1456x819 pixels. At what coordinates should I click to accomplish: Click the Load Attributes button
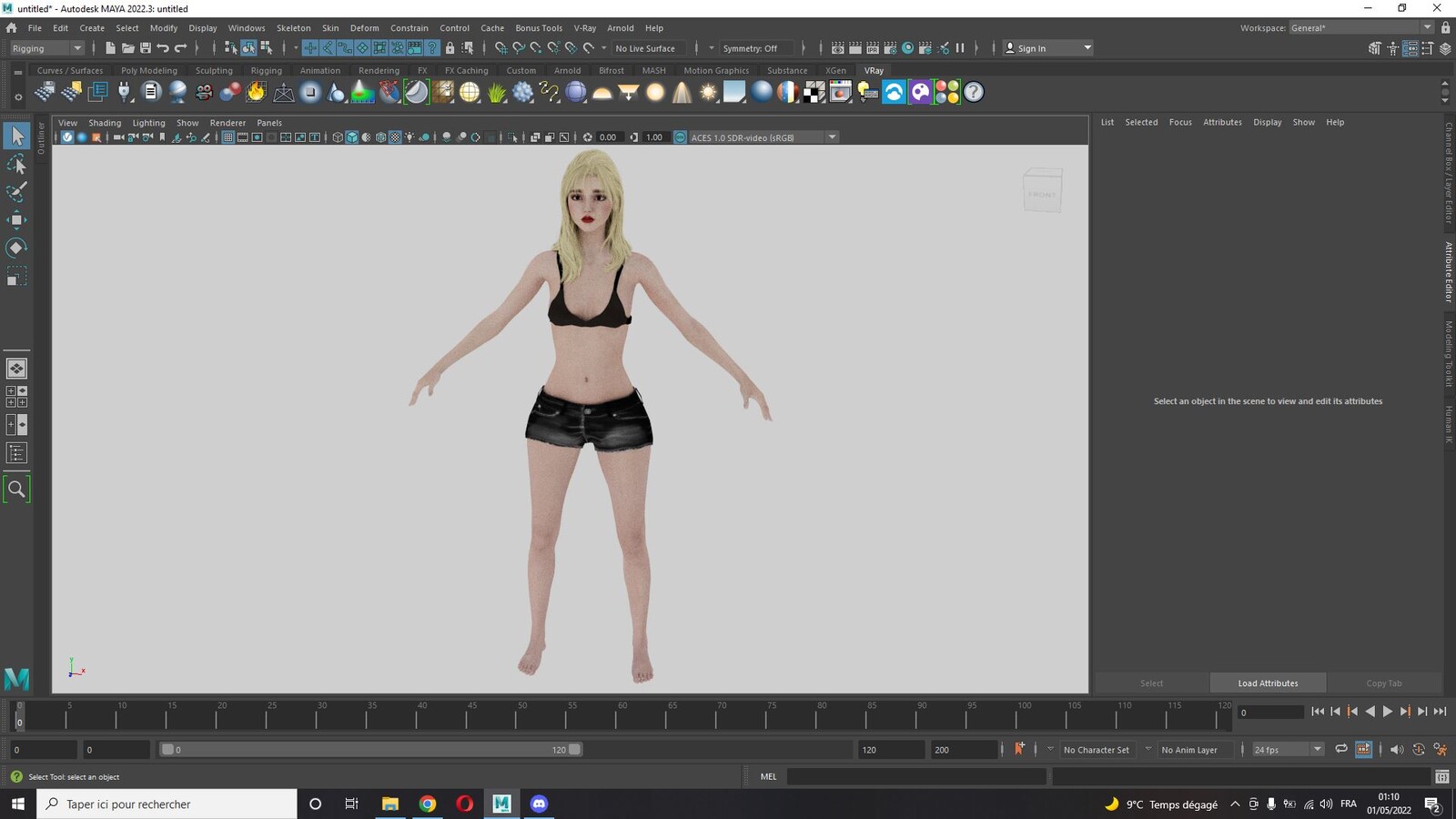point(1268,683)
